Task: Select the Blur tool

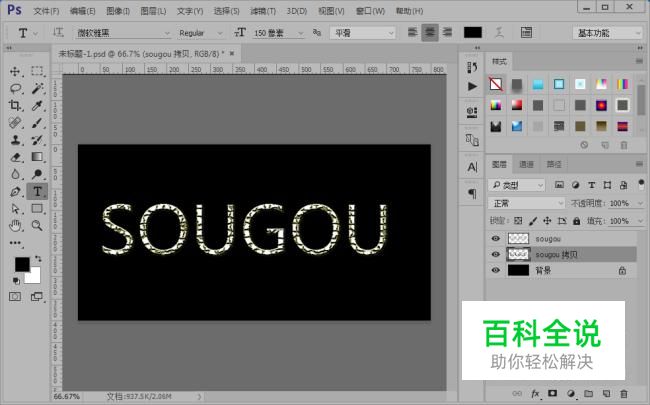Action: pyautogui.click(x=15, y=174)
